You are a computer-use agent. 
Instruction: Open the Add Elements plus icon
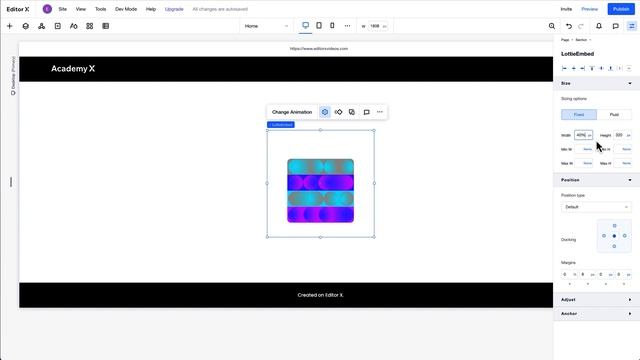point(9,26)
